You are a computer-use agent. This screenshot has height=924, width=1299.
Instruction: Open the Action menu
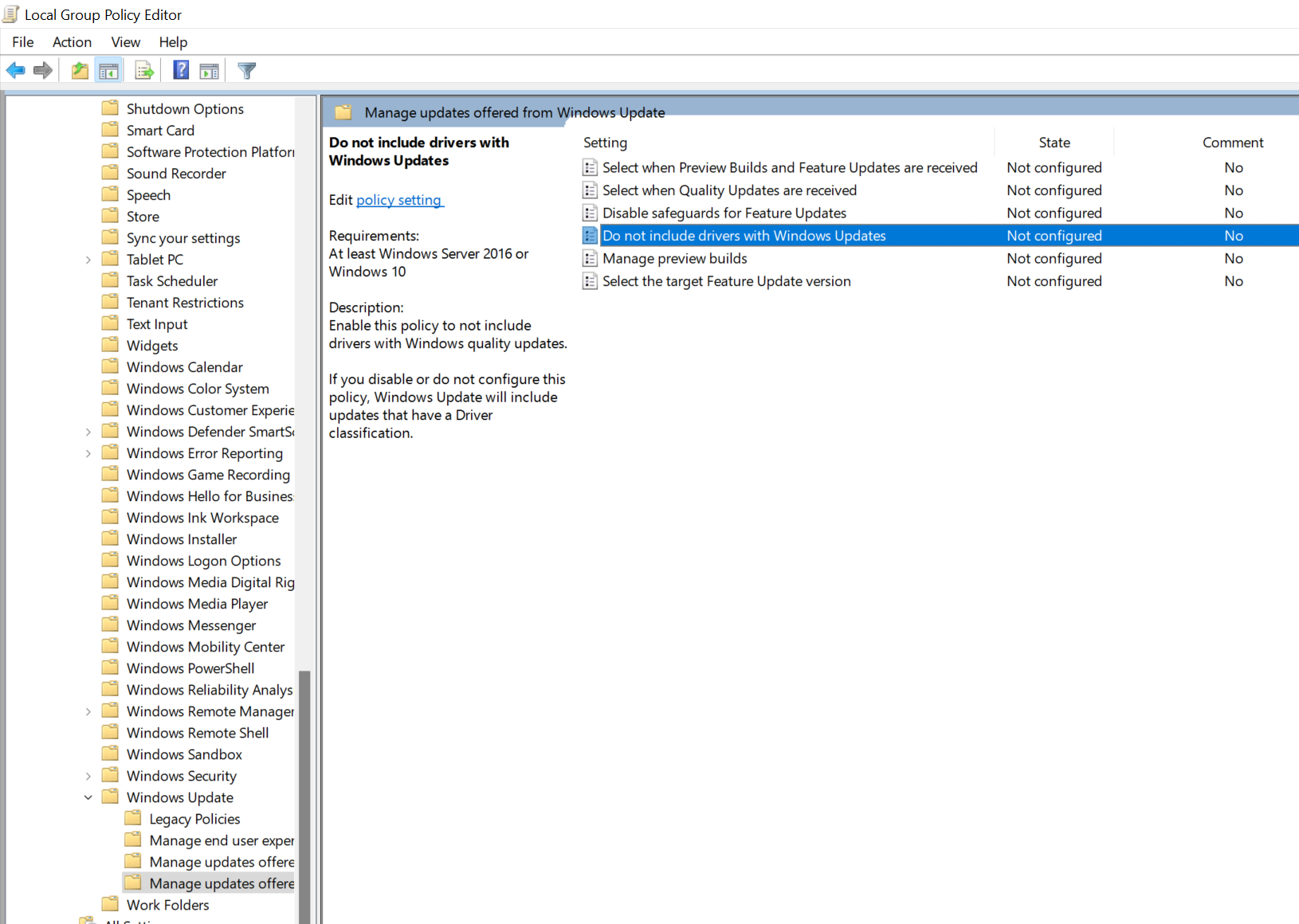click(x=72, y=42)
